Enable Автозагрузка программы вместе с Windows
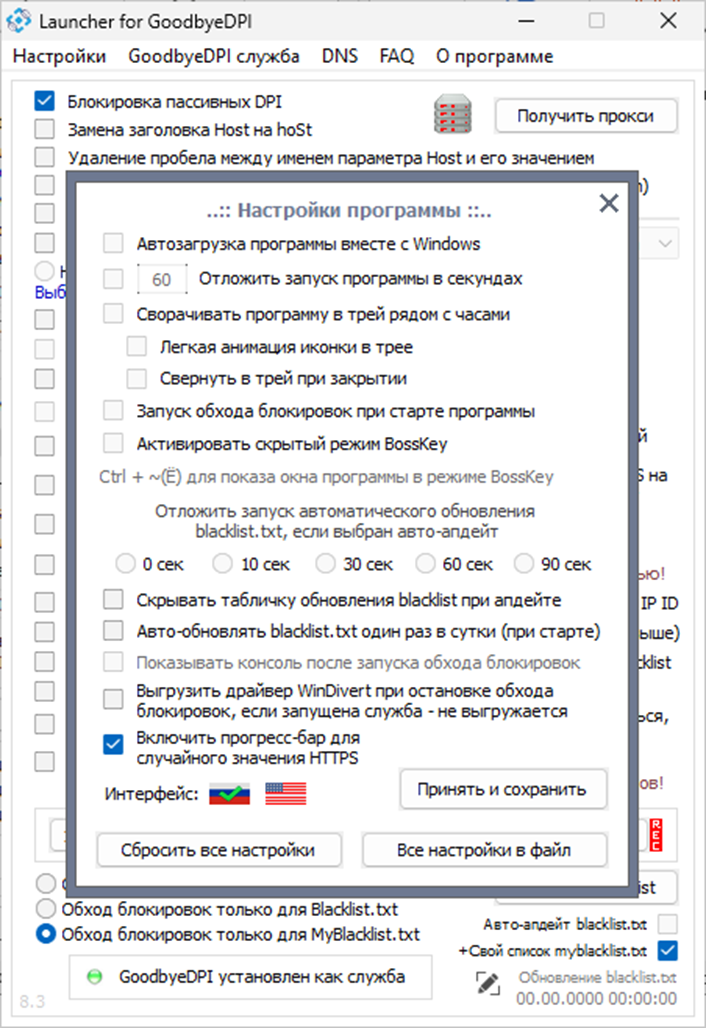This screenshot has height=1028, width=706. (x=113, y=244)
